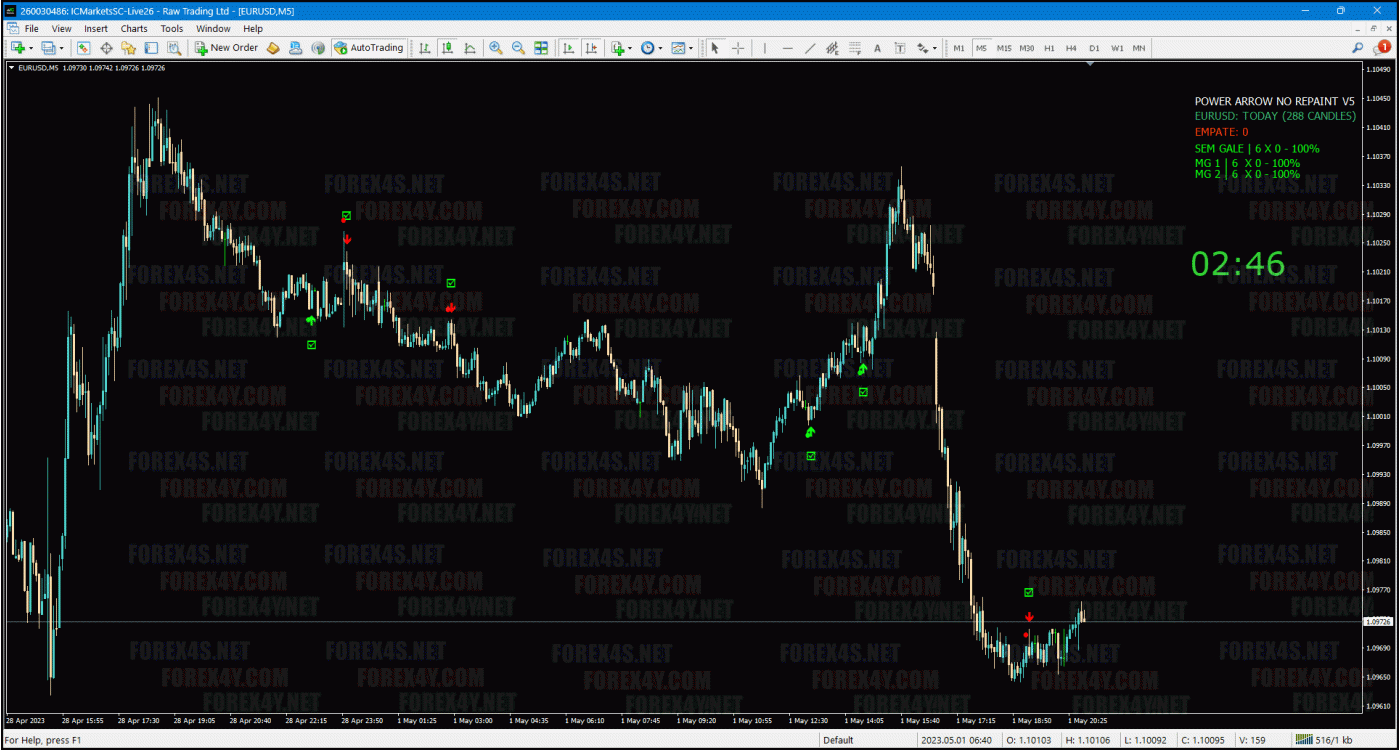
Task: Open the Periodicity clock dropdown
Action: pyautogui.click(x=650, y=48)
